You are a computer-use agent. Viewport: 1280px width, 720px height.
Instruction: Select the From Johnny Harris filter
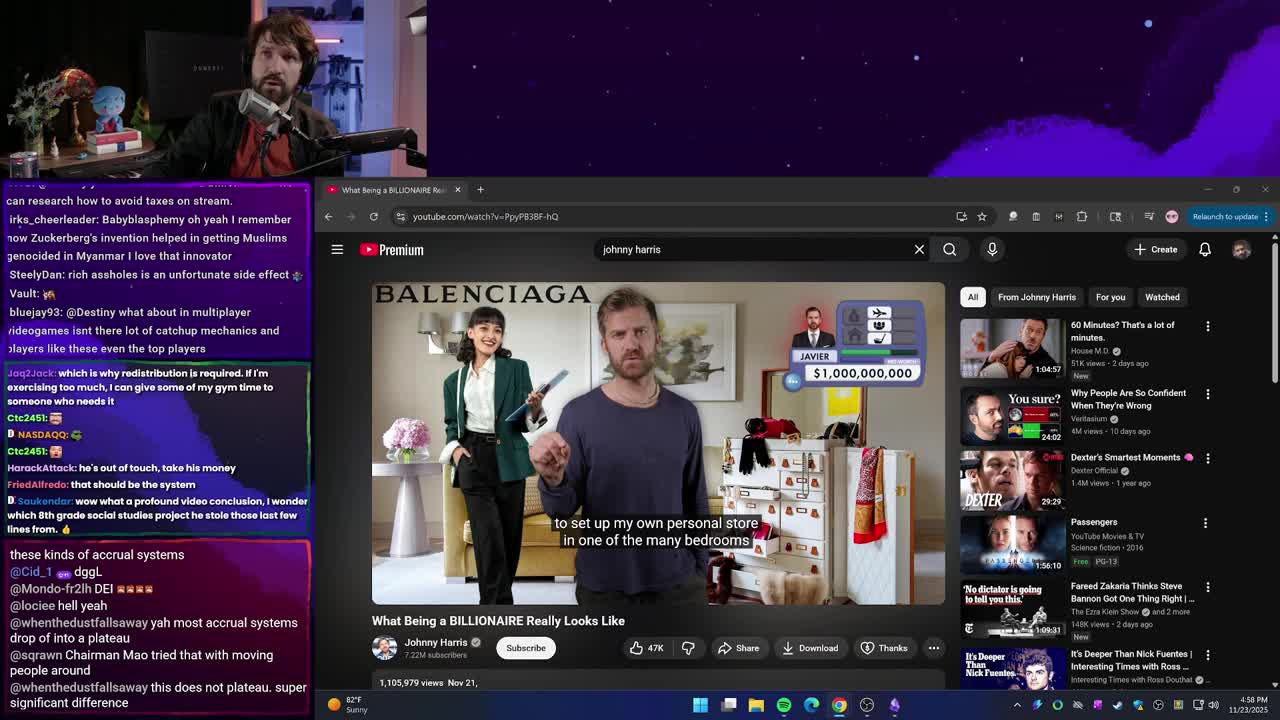[1036, 297]
